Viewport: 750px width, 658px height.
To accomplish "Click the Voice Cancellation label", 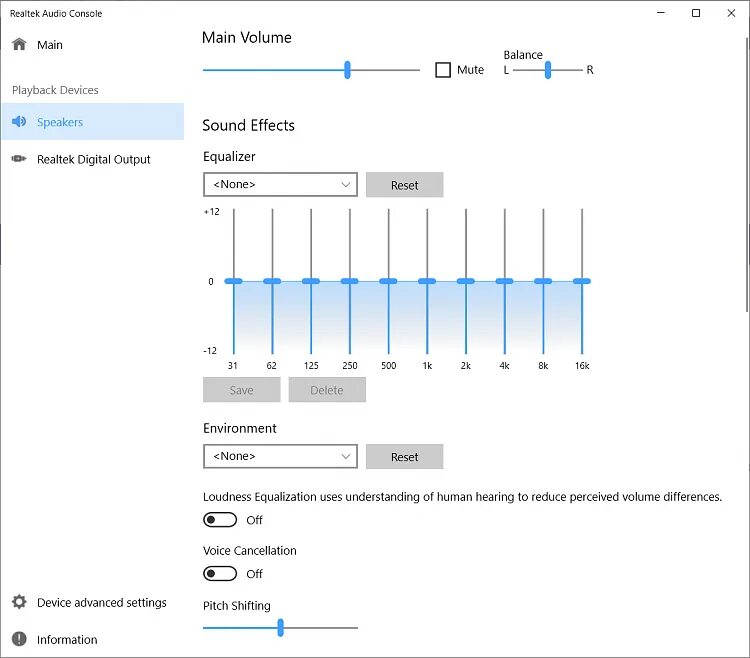I will click(x=250, y=550).
